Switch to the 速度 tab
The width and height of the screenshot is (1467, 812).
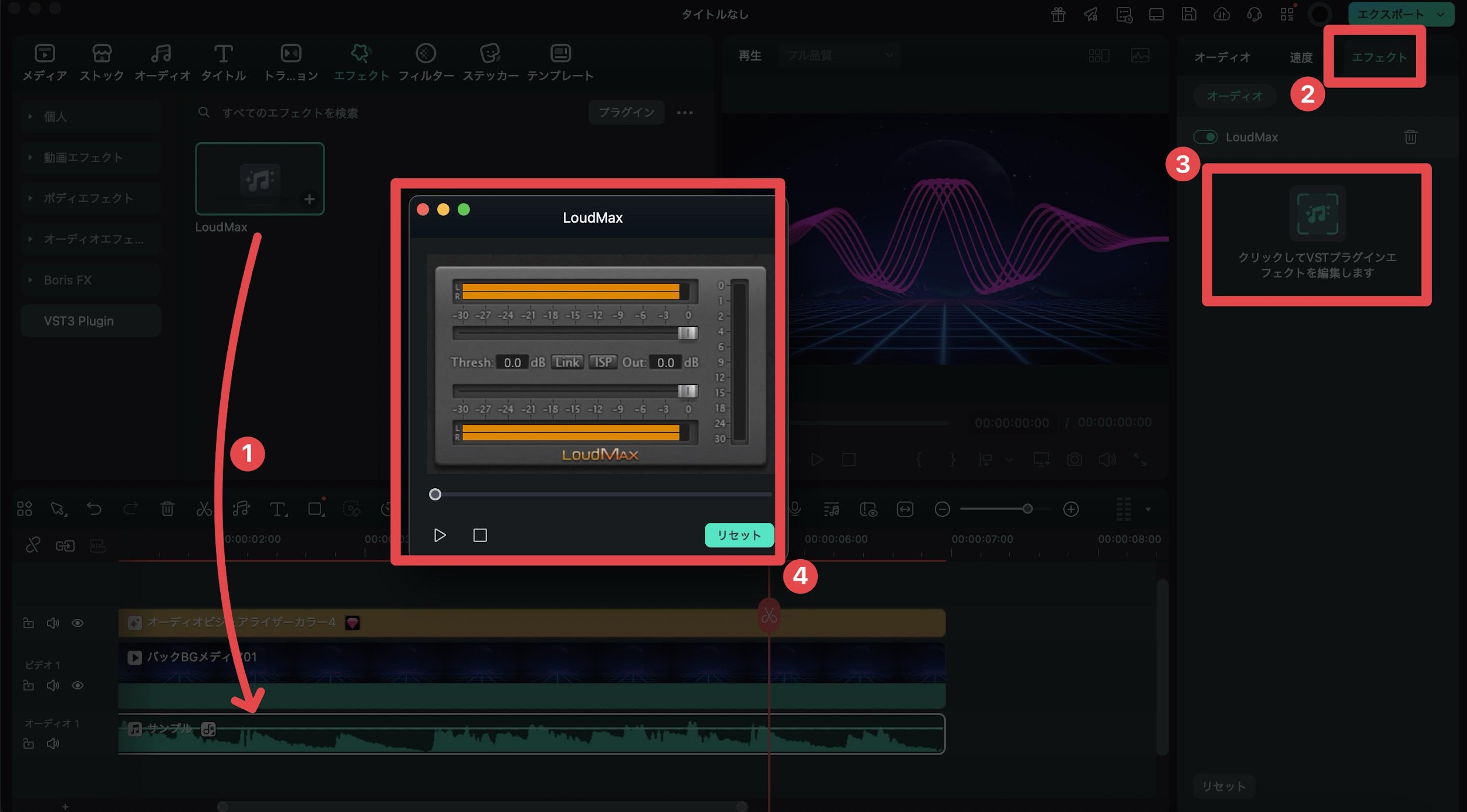(x=1300, y=57)
